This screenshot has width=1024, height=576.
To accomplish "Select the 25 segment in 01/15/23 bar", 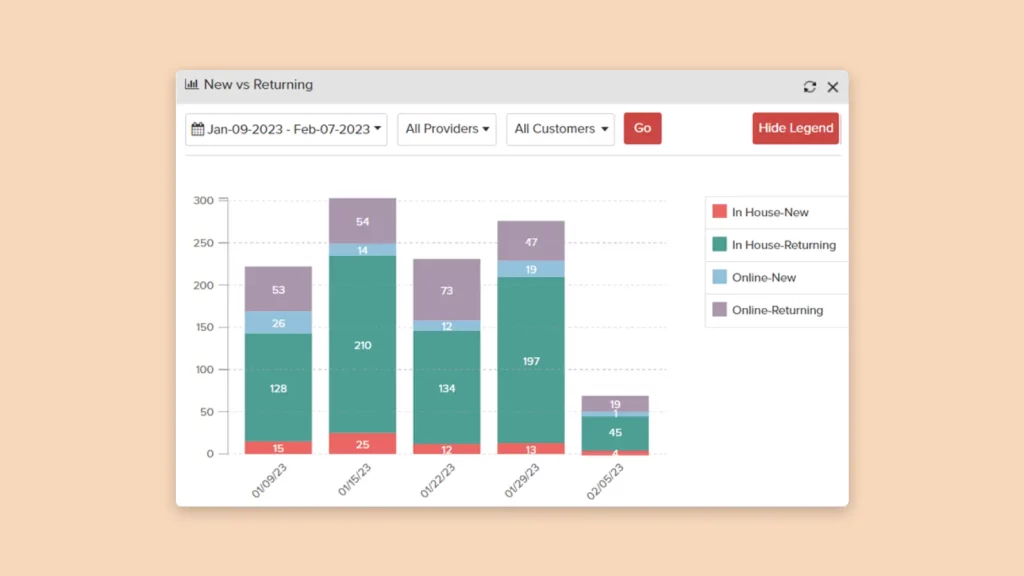I will point(362,443).
